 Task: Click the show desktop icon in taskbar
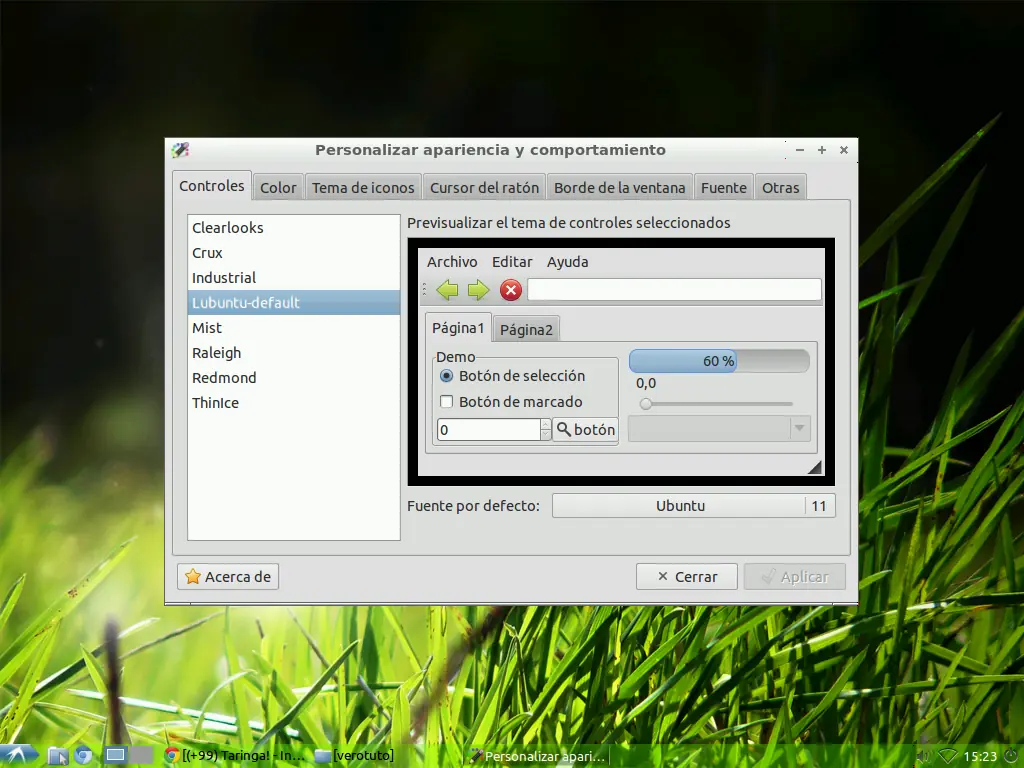[116, 756]
